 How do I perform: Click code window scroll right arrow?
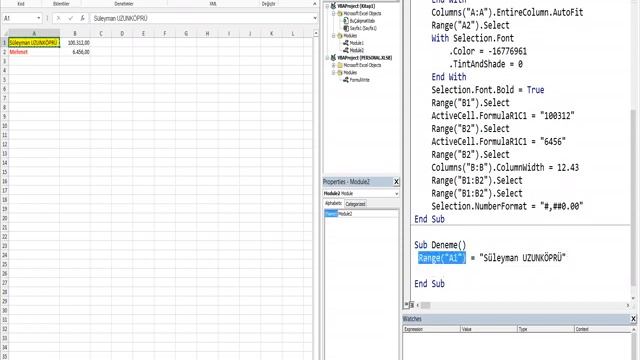coord(628,305)
